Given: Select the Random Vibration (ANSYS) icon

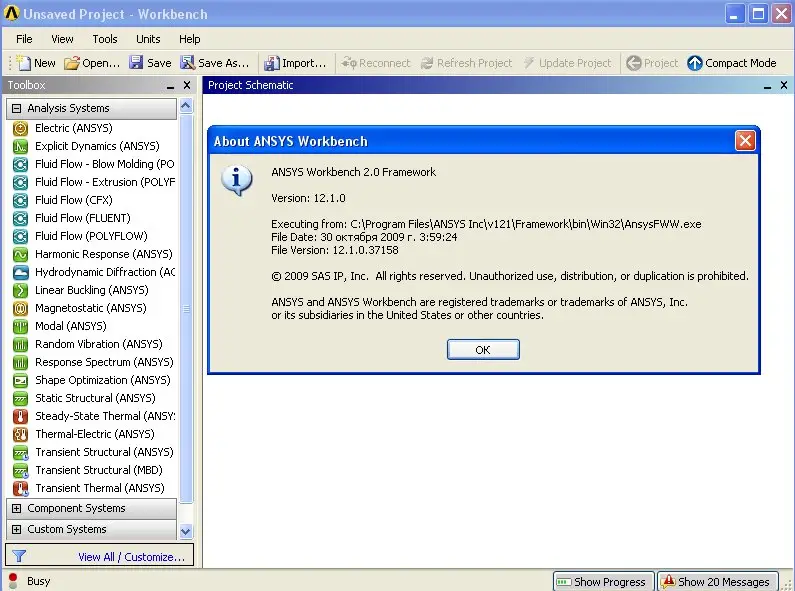Looking at the screenshot, I should pos(20,345).
